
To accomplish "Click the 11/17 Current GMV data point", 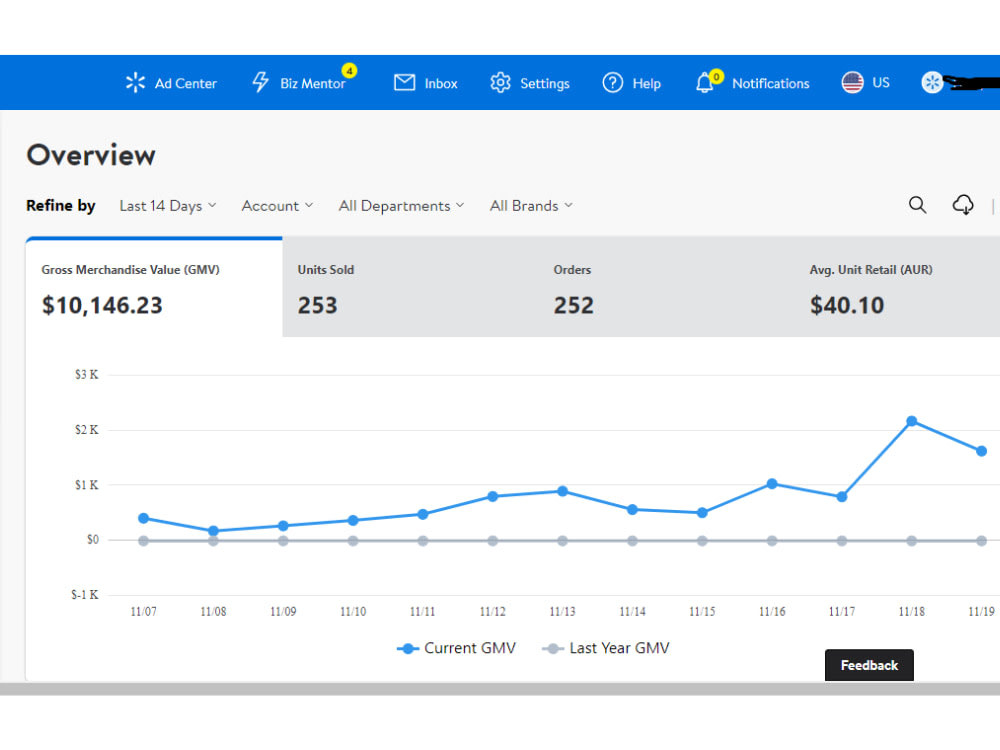I will [x=842, y=496].
